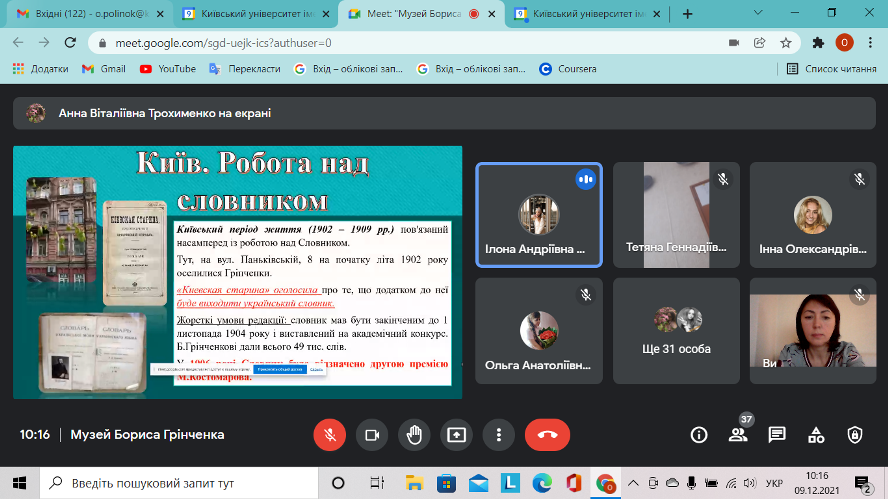Screen dimensions: 888x499
Task: Open Cortana circle icon on taskbar
Action: tap(338, 483)
